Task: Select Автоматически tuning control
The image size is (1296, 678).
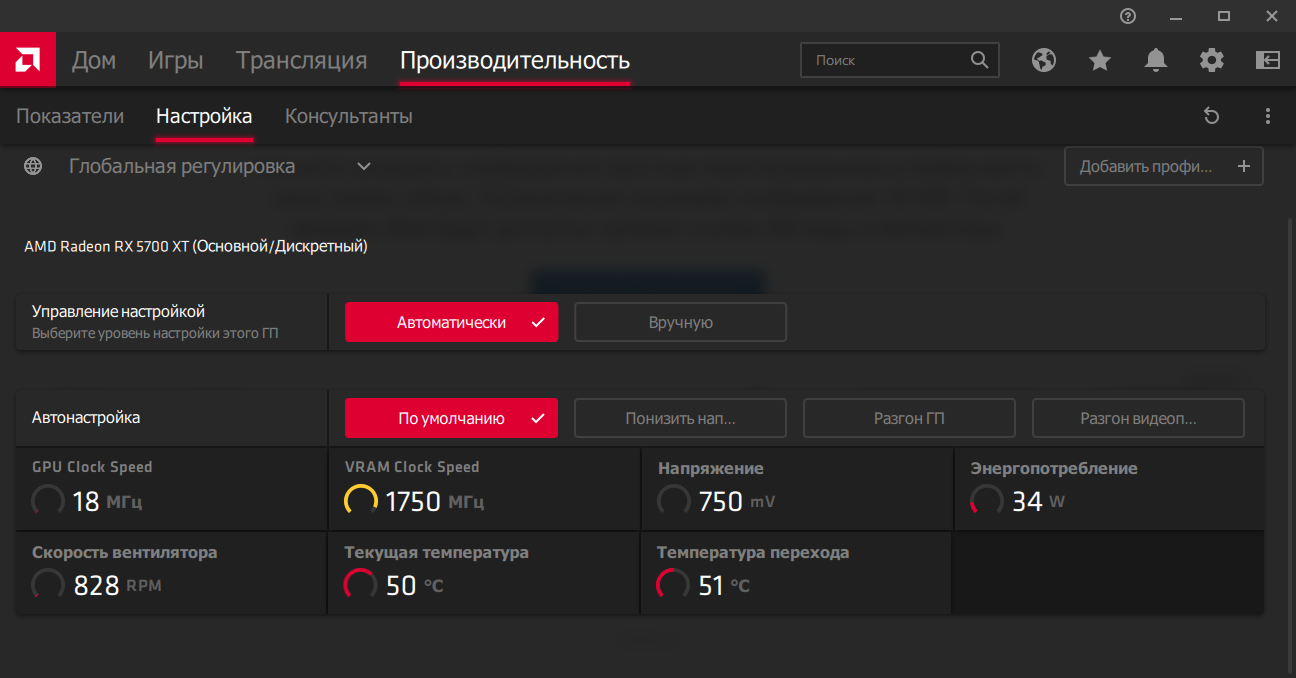Action: point(451,322)
